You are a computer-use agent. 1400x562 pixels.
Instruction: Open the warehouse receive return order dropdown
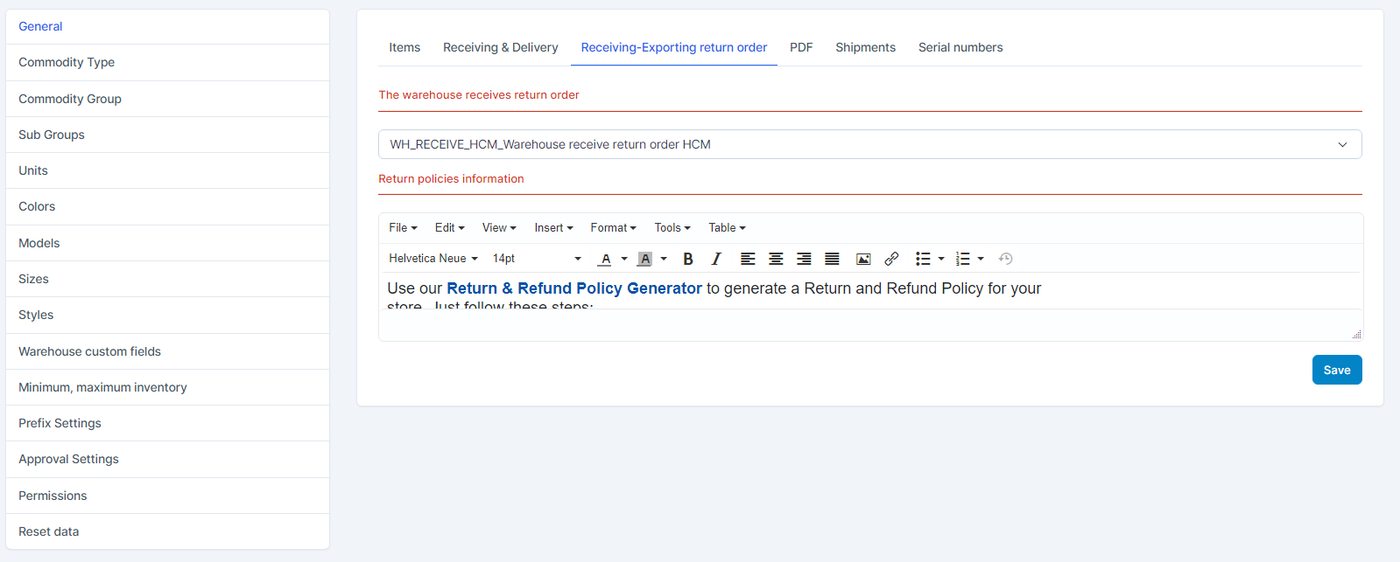(x=869, y=144)
